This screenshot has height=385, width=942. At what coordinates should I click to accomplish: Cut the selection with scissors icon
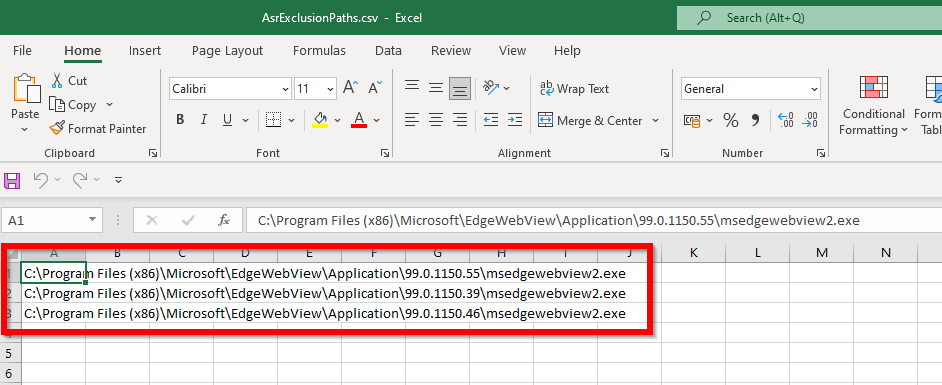pyautogui.click(x=69, y=80)
